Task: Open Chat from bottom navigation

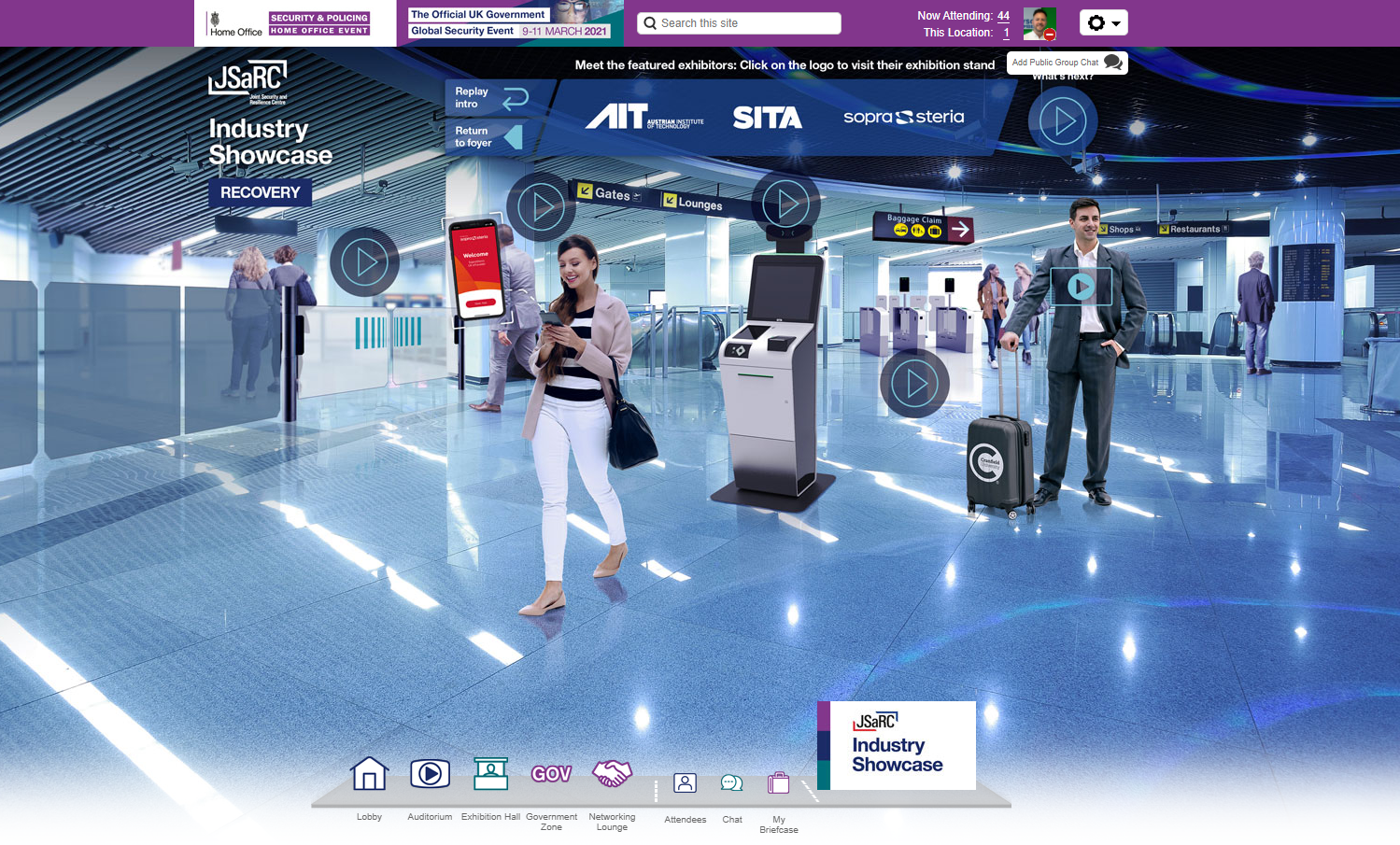Action: [732, 783]
